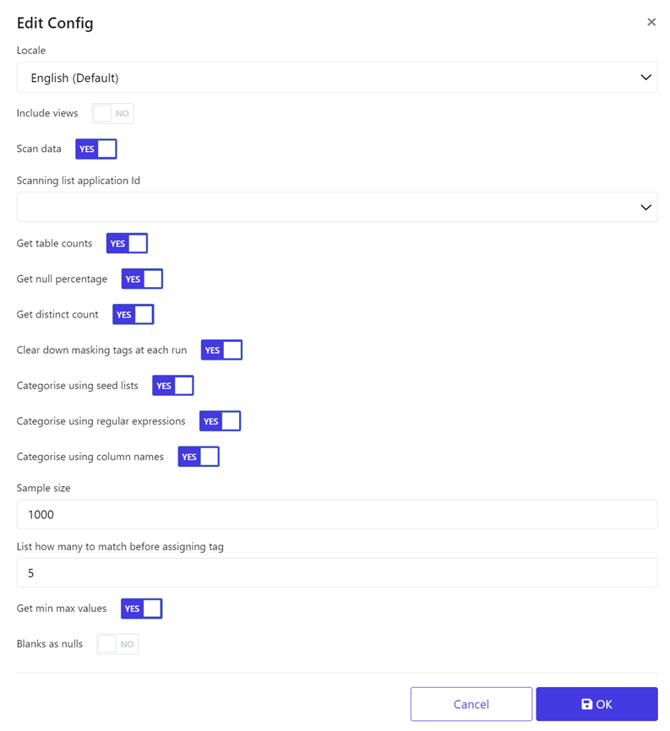The width and height of the screenshot is (670, 731).
Task: Turn off Categorise using column names
Action: click(199, 456)
